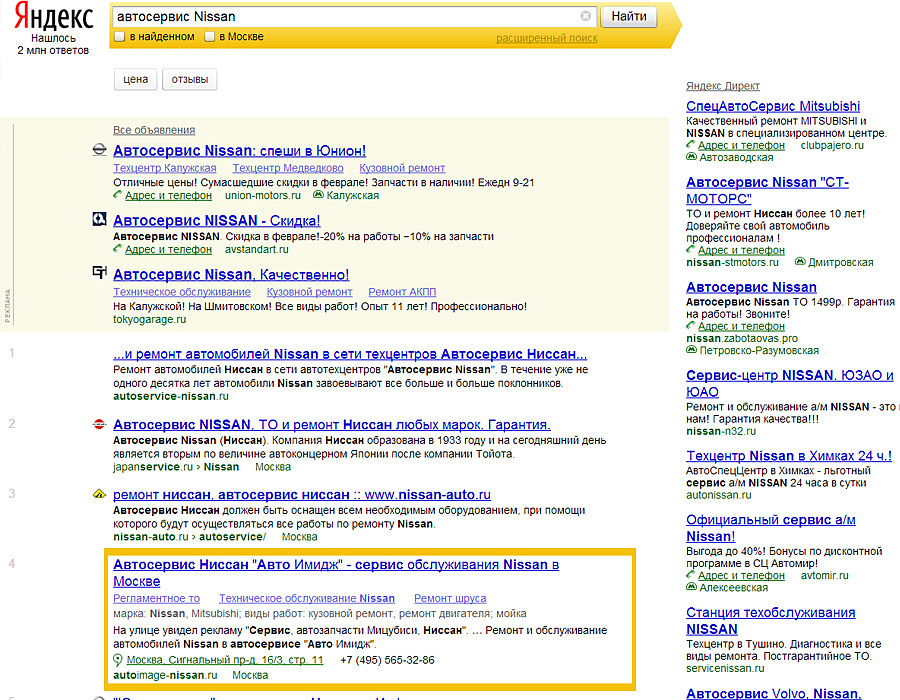900x700 pixels.
Task: Open result 'Автосервис NISSAN. ТО и ремонт Ниссан'
Action: point(332,425)
